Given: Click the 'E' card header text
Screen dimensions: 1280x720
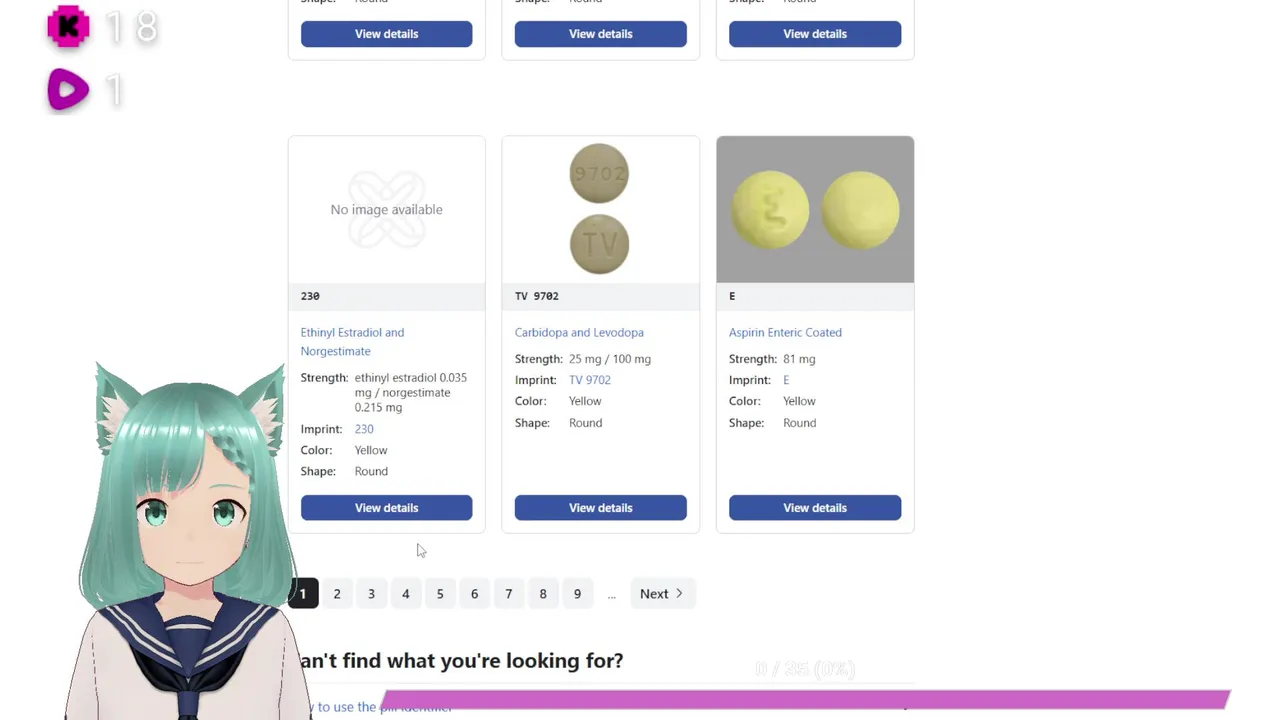Looking at the screenshot, I should point(732,296).
